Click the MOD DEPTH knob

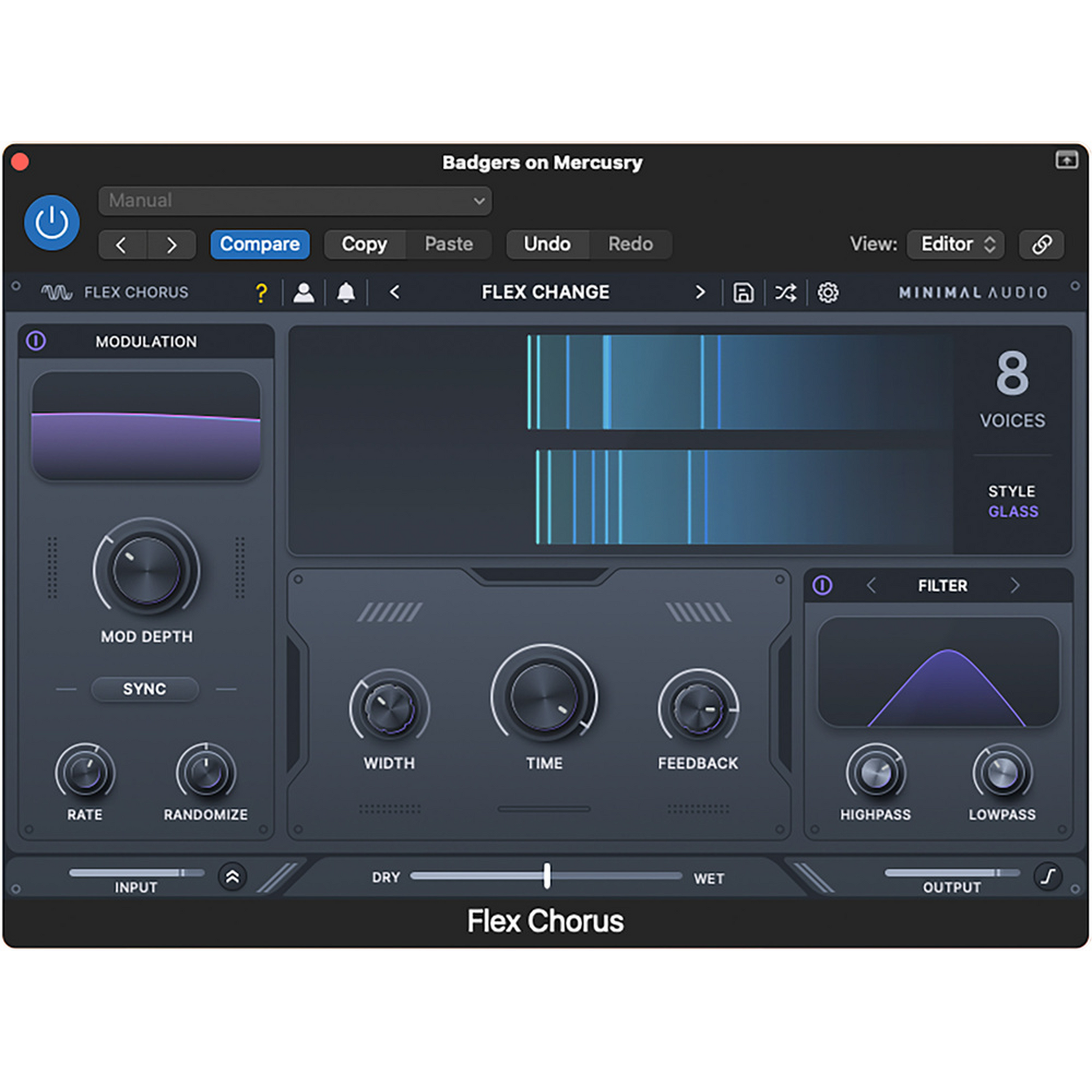146,570
